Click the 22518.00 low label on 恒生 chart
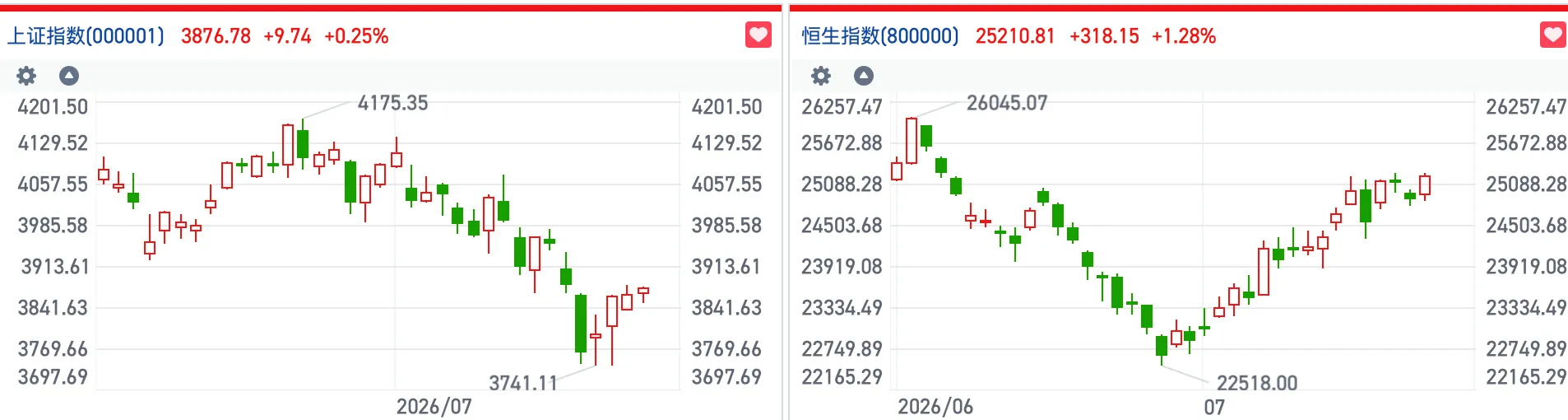 (x=1257, y=383)
